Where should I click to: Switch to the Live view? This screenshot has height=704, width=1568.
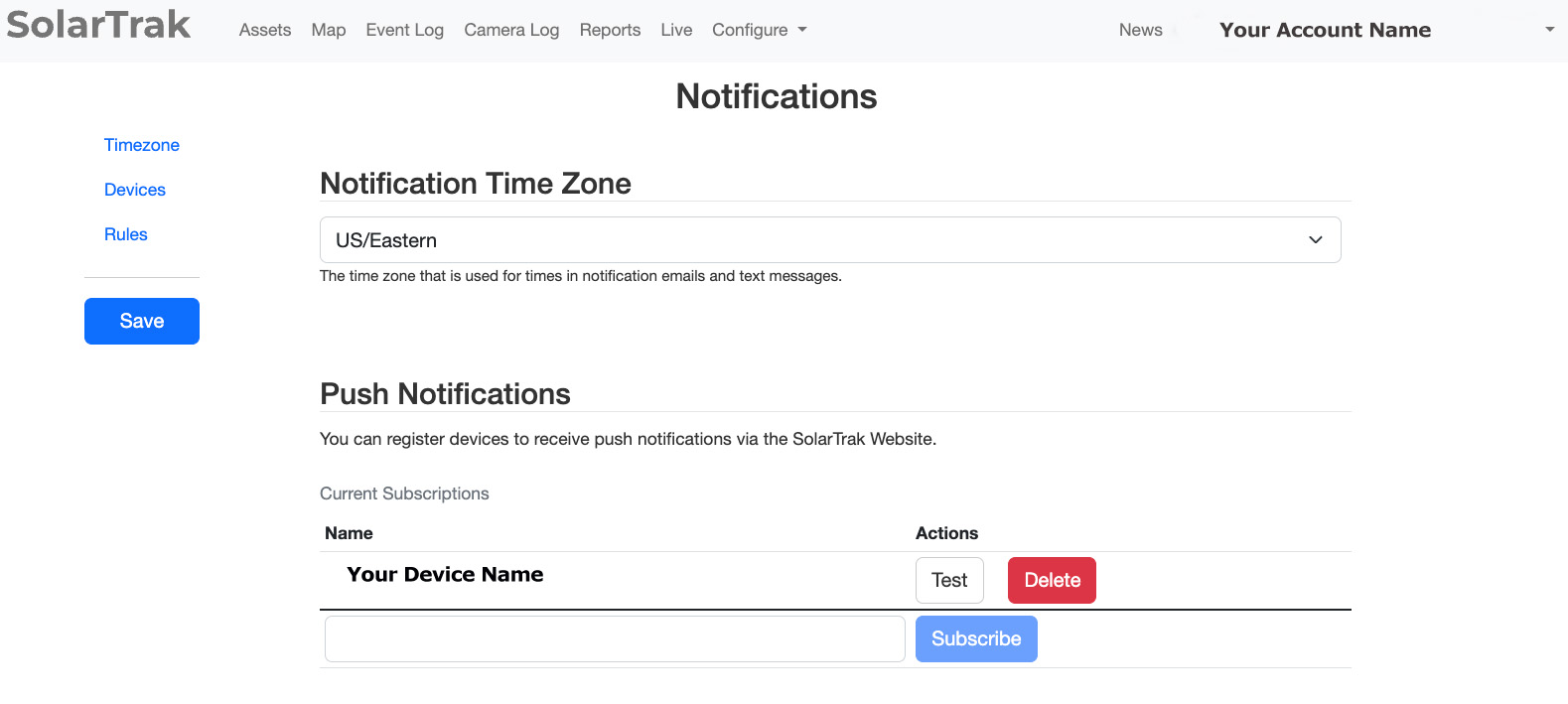point(676,30)
